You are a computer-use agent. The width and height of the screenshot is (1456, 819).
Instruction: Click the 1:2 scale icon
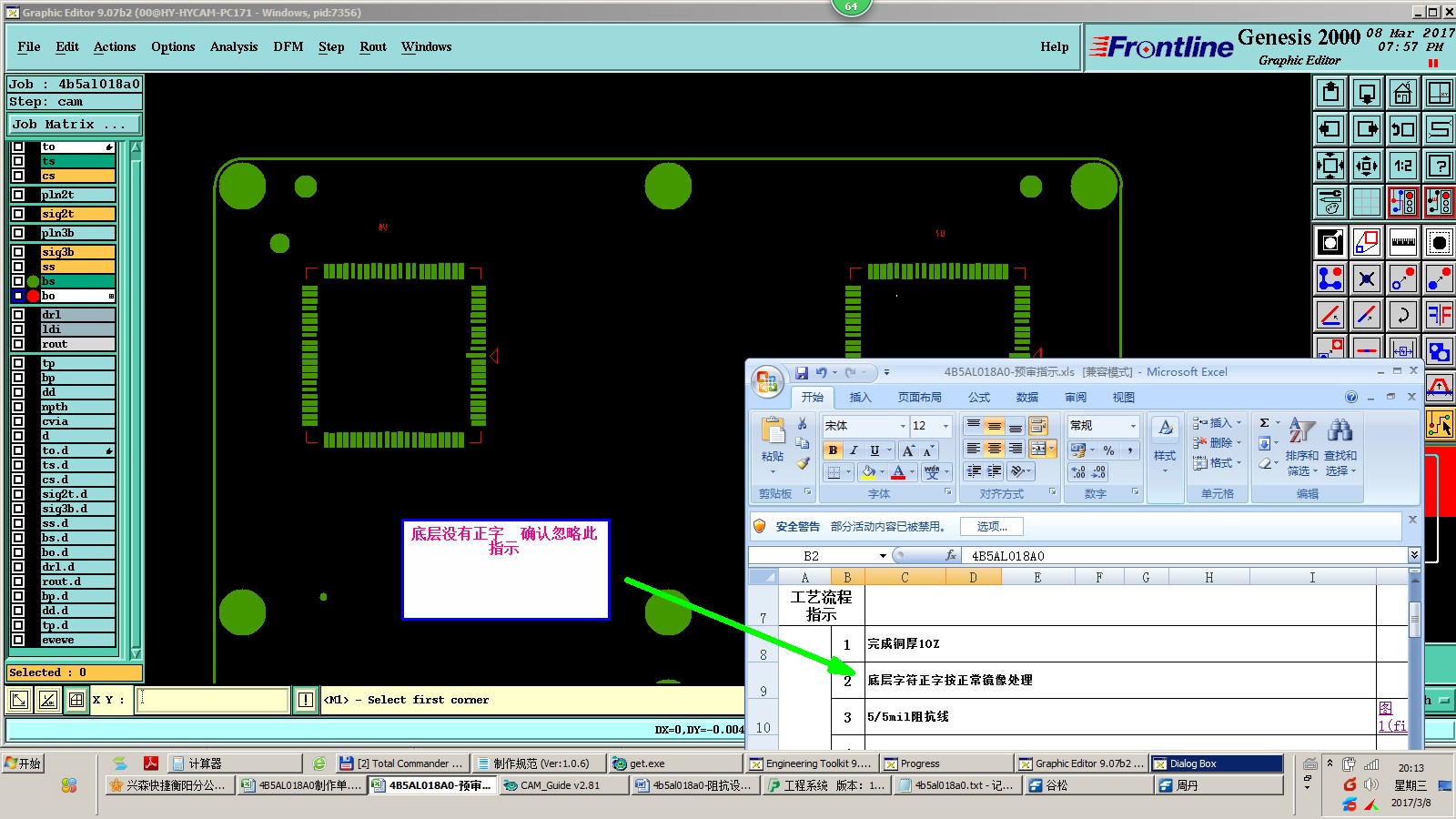[1403, 166]
